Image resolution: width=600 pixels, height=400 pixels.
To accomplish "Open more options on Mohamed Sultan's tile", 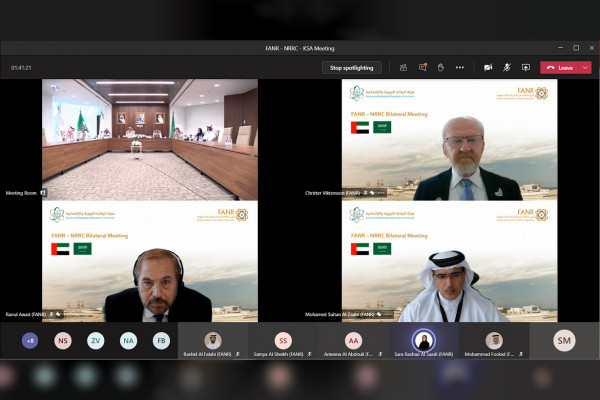I will [388, 314].
